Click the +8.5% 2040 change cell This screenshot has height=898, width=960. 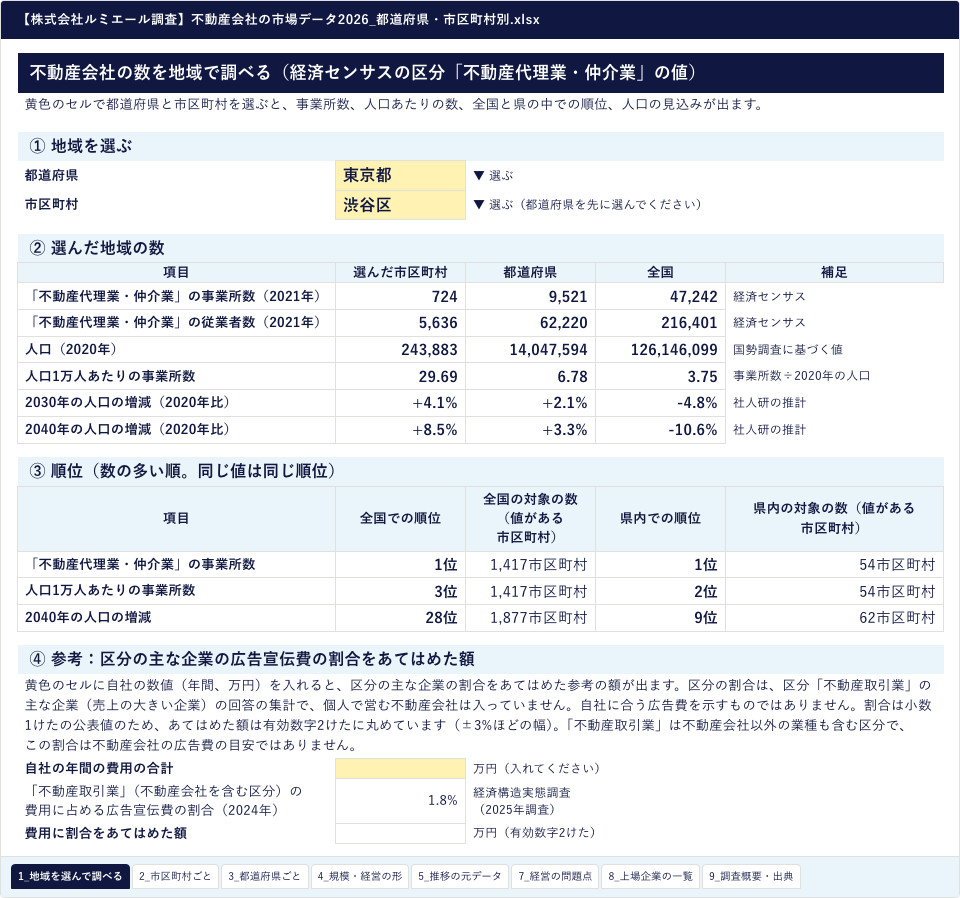[400, 430]
